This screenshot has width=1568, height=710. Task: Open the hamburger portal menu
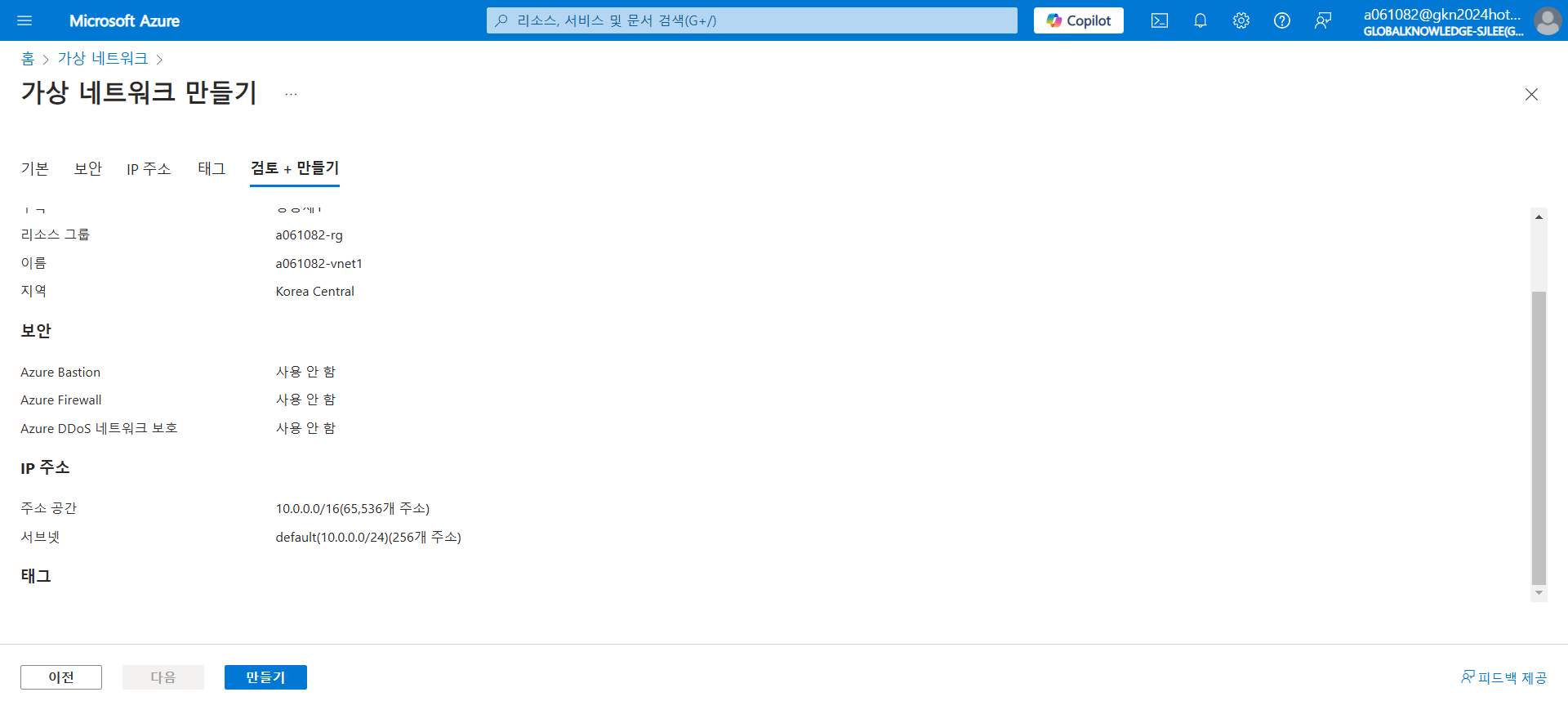point(24,20)
